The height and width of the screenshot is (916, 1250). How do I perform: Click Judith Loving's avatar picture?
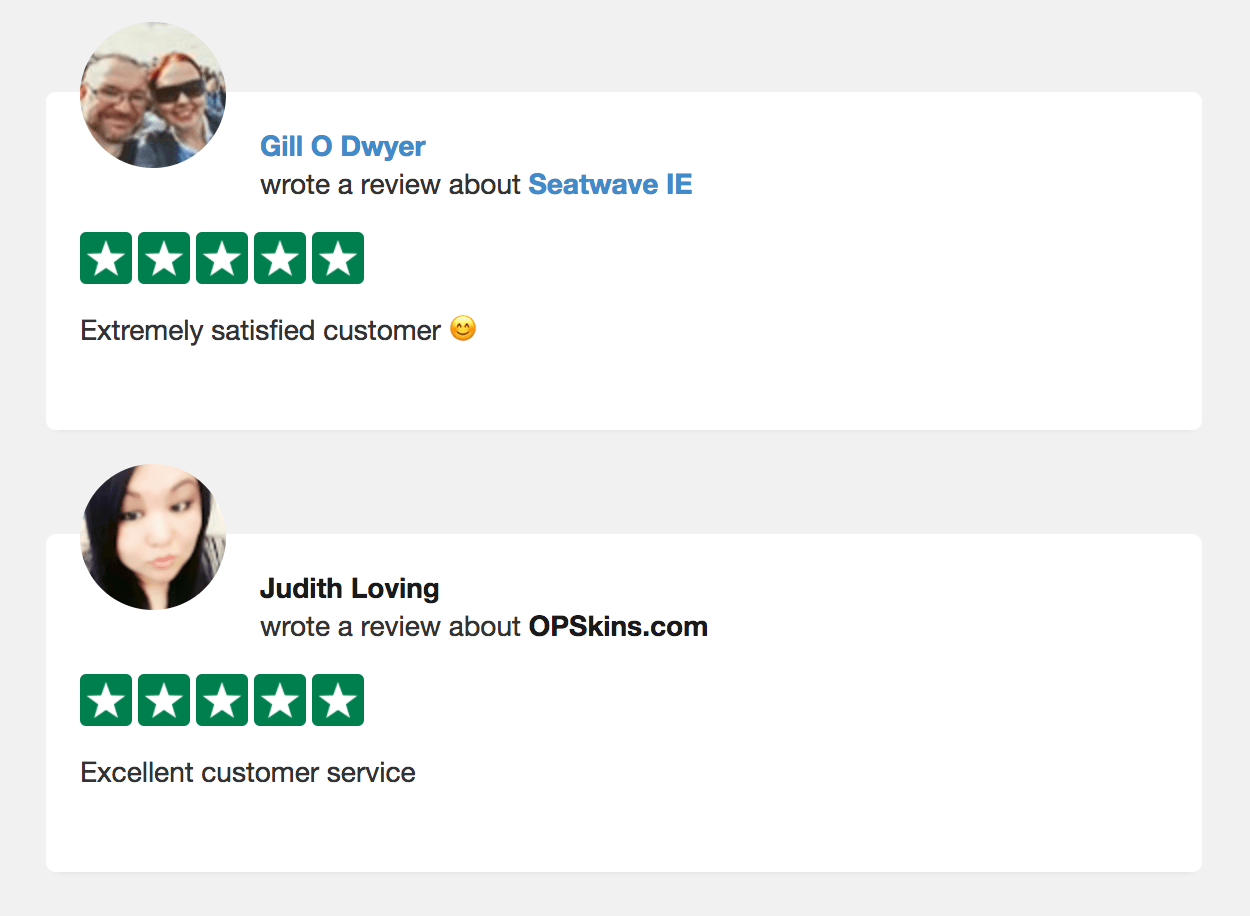click(153, 537)
